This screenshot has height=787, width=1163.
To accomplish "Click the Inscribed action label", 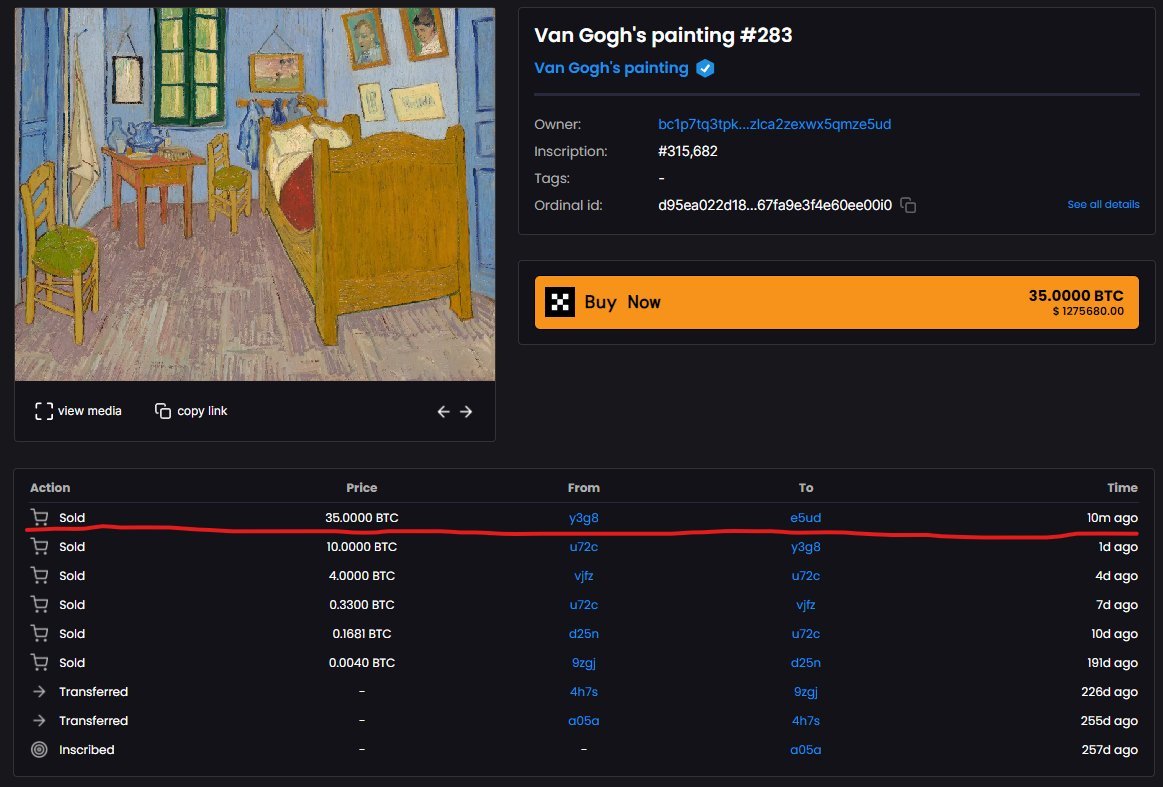I will (87, 749).
